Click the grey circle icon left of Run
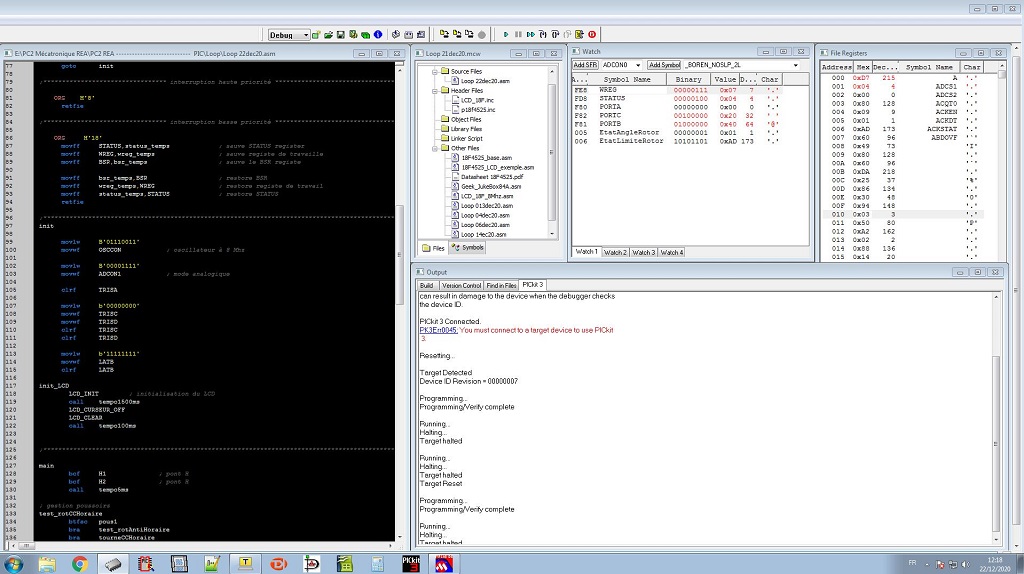 point(482,35)
